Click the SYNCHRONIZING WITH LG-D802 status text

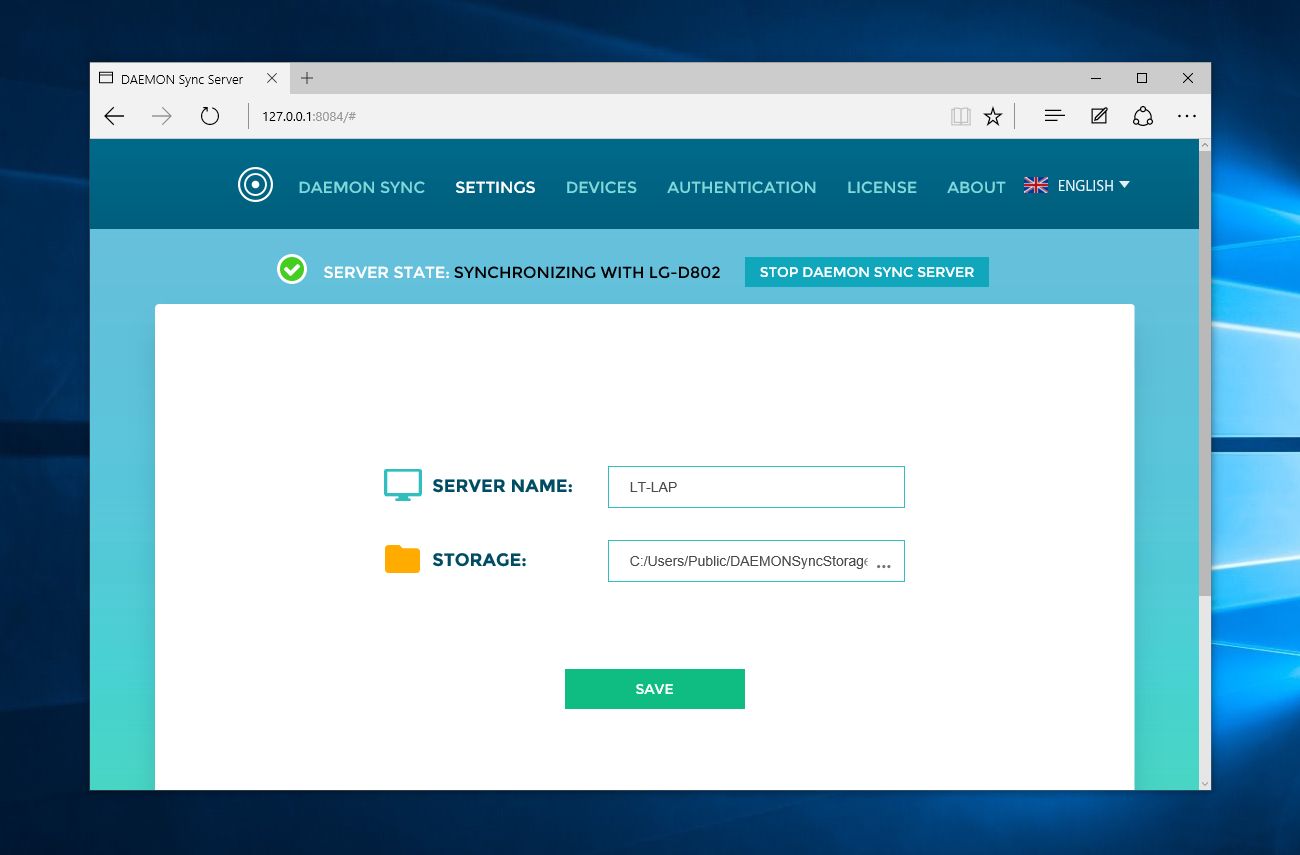587,272
